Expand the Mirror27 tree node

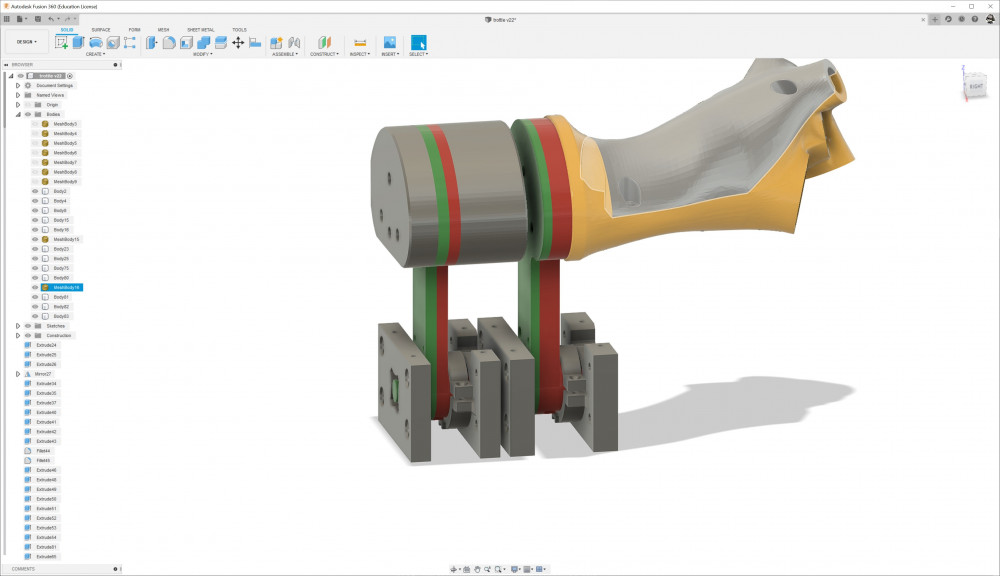[x=17, y=374]
